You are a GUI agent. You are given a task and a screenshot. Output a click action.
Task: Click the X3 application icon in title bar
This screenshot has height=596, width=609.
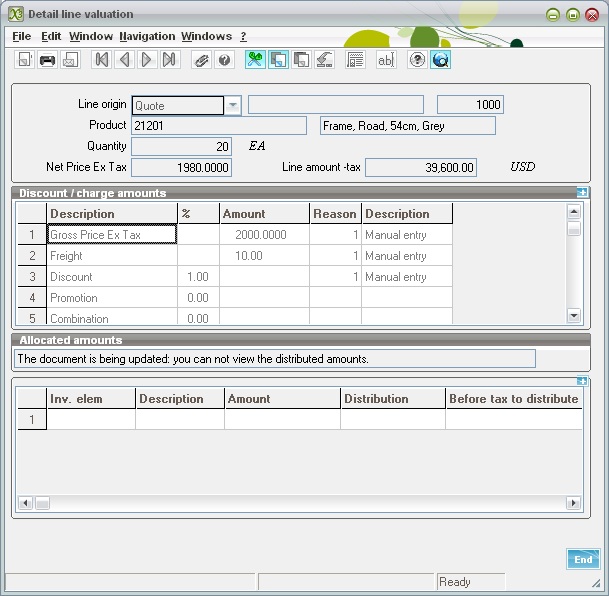[x=16, y=14]
